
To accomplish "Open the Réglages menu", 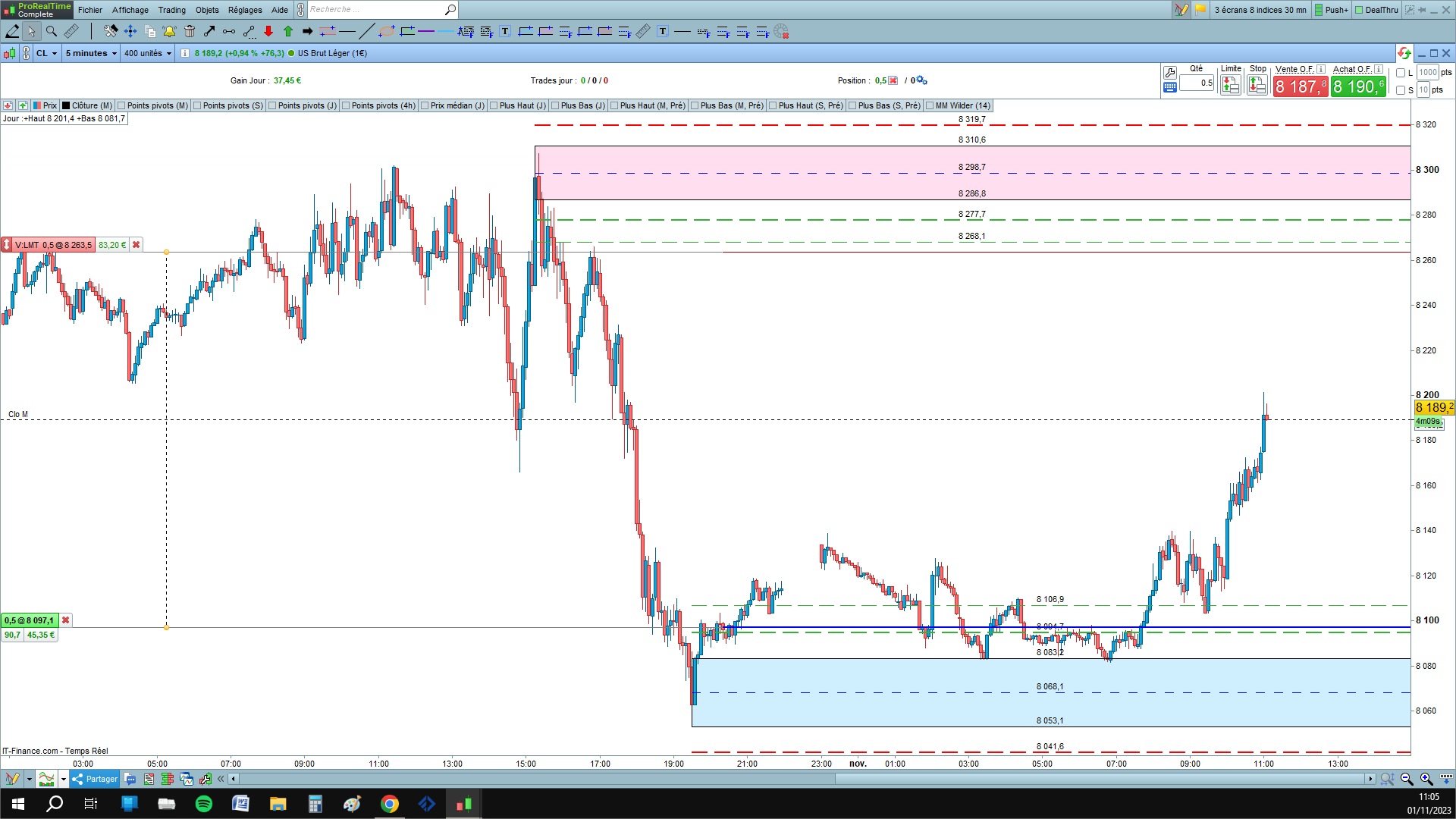I will (244, 10).
